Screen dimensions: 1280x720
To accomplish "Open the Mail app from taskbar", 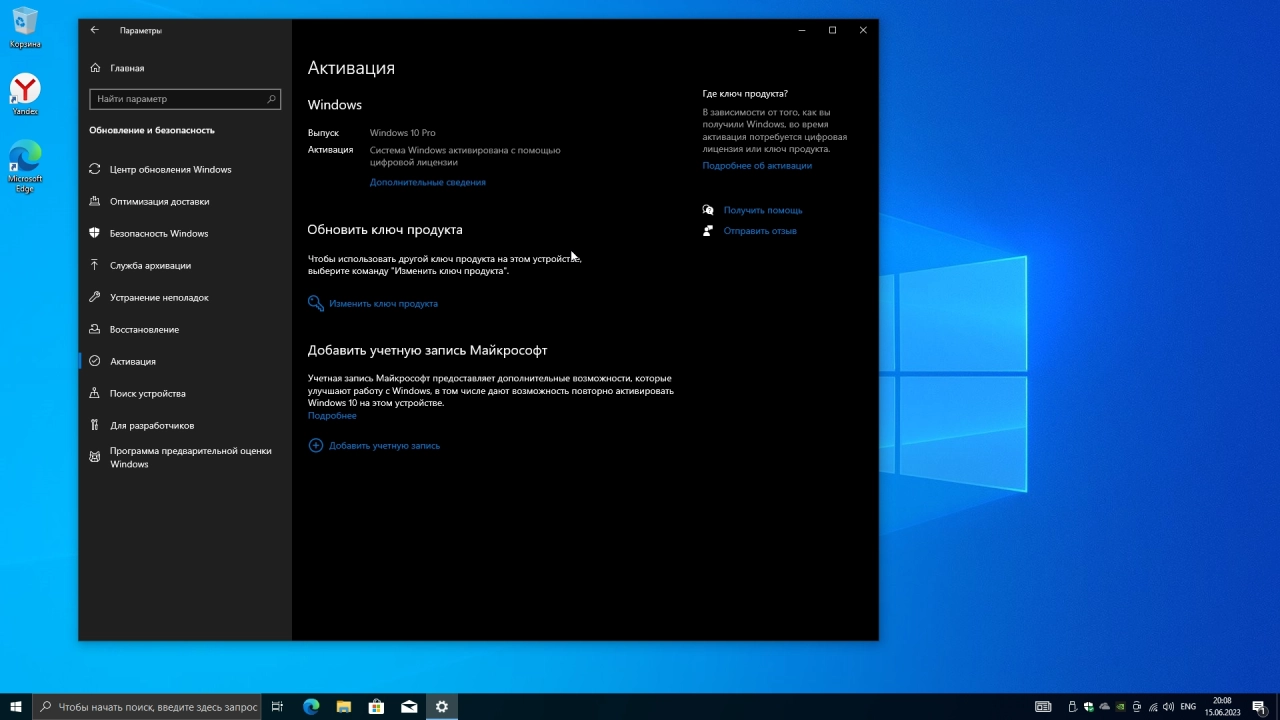I will click(x=409, y=706).
